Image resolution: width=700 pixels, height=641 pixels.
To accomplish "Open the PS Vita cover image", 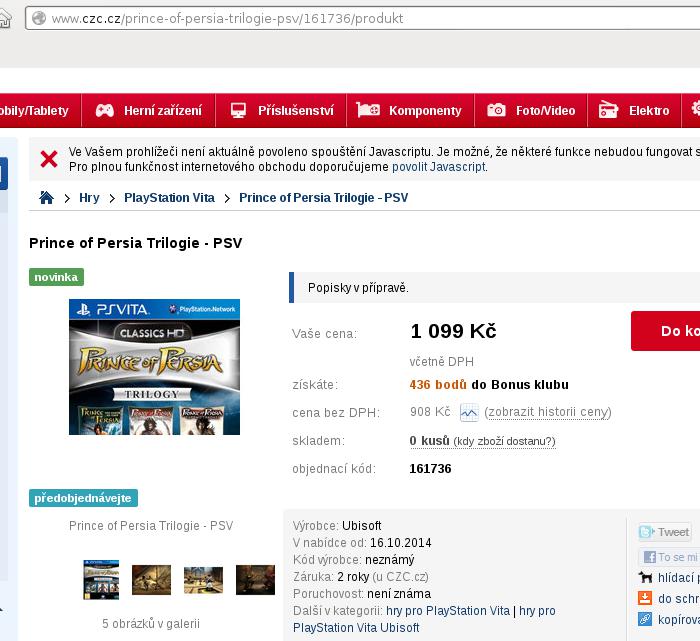I will [154, 367].
